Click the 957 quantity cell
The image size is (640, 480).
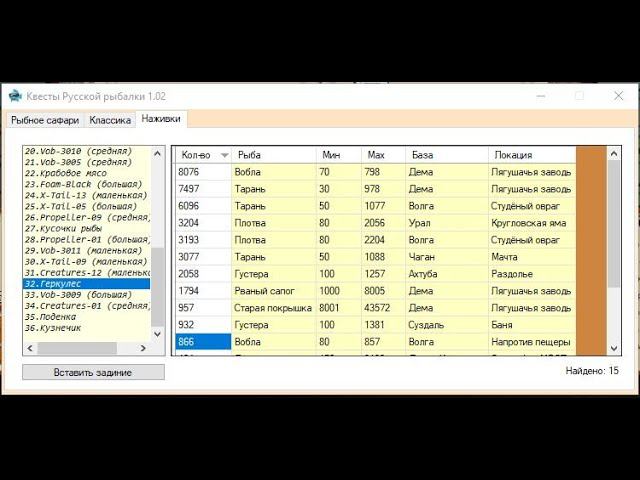(x=203, y=308)
